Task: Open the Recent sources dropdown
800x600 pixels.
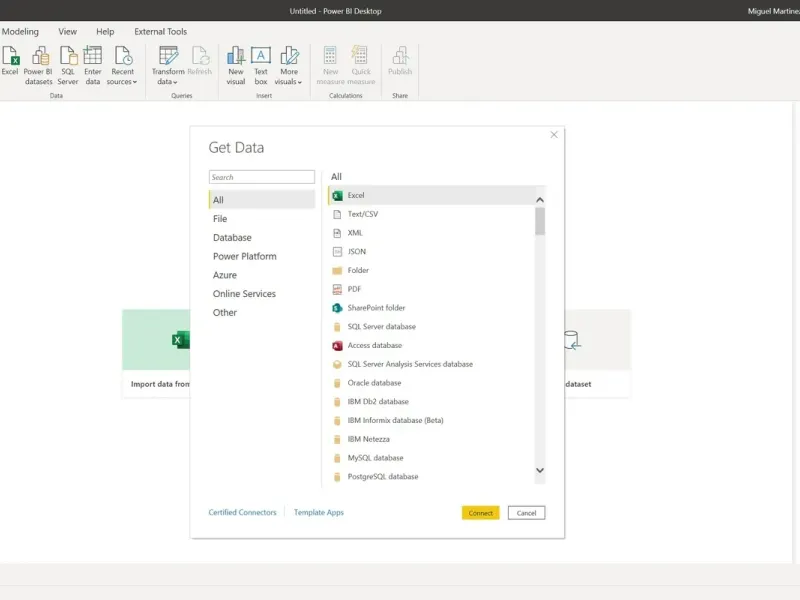Action: [122, 65]
